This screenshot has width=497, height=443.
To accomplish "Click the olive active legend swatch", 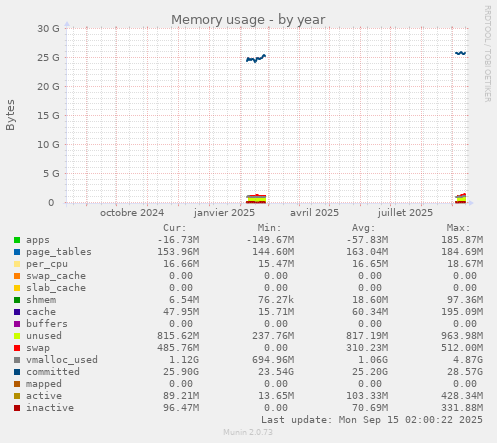I will point(17,396).
